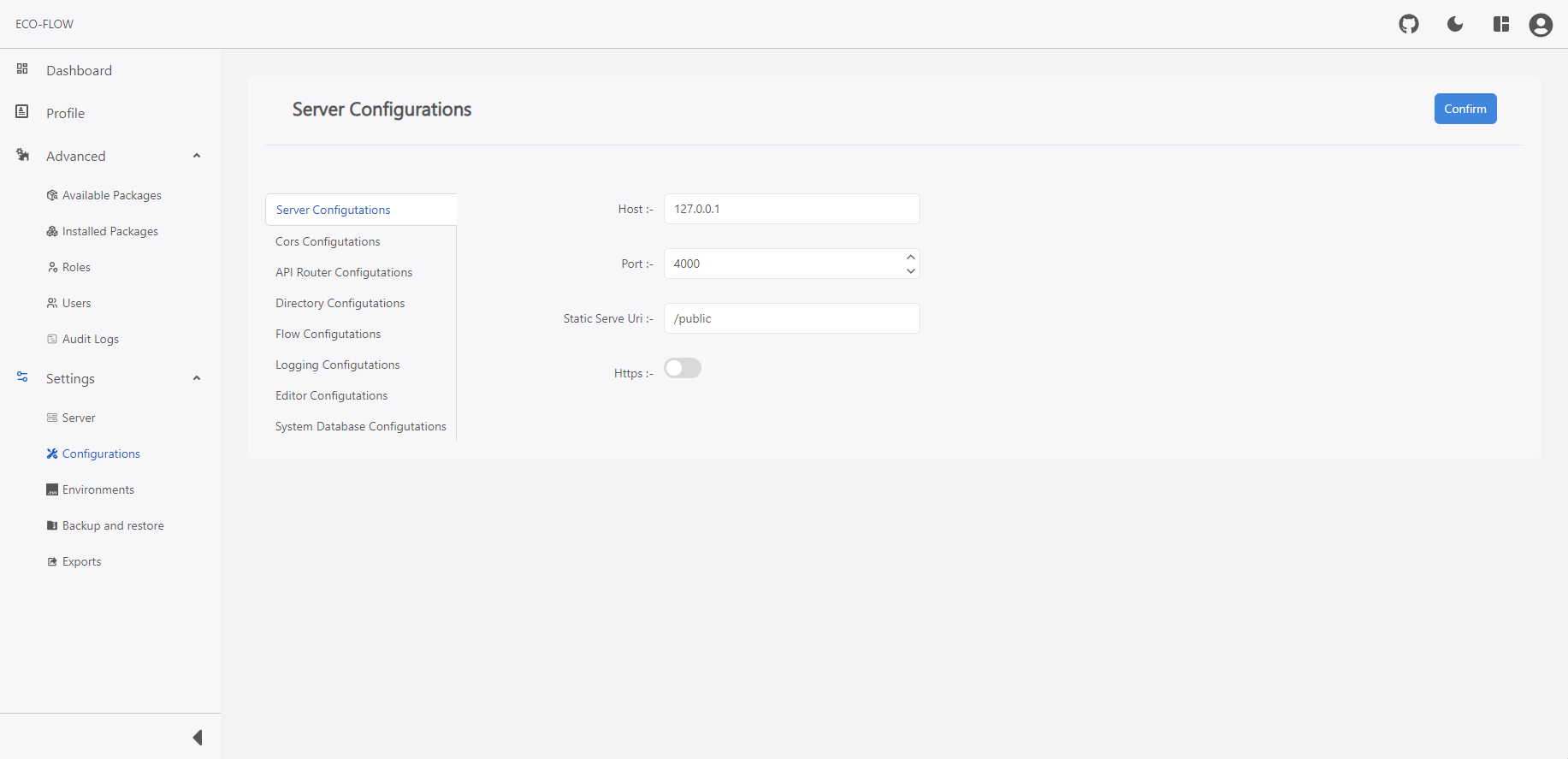
Task: Click the Server menu icon
Action: click(52, 418)
